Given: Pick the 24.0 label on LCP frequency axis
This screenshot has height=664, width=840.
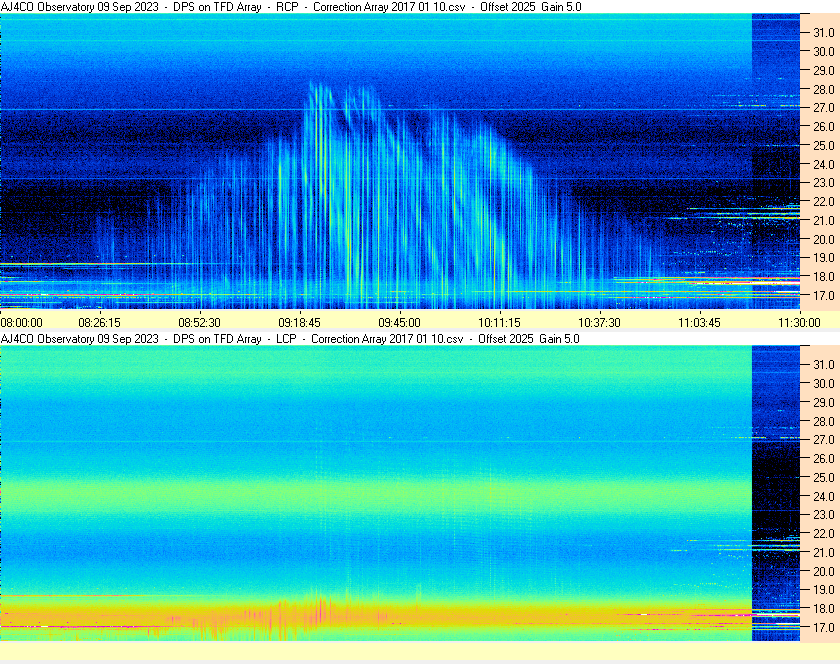Looking at the screenshot, I should tap(824, 496).
